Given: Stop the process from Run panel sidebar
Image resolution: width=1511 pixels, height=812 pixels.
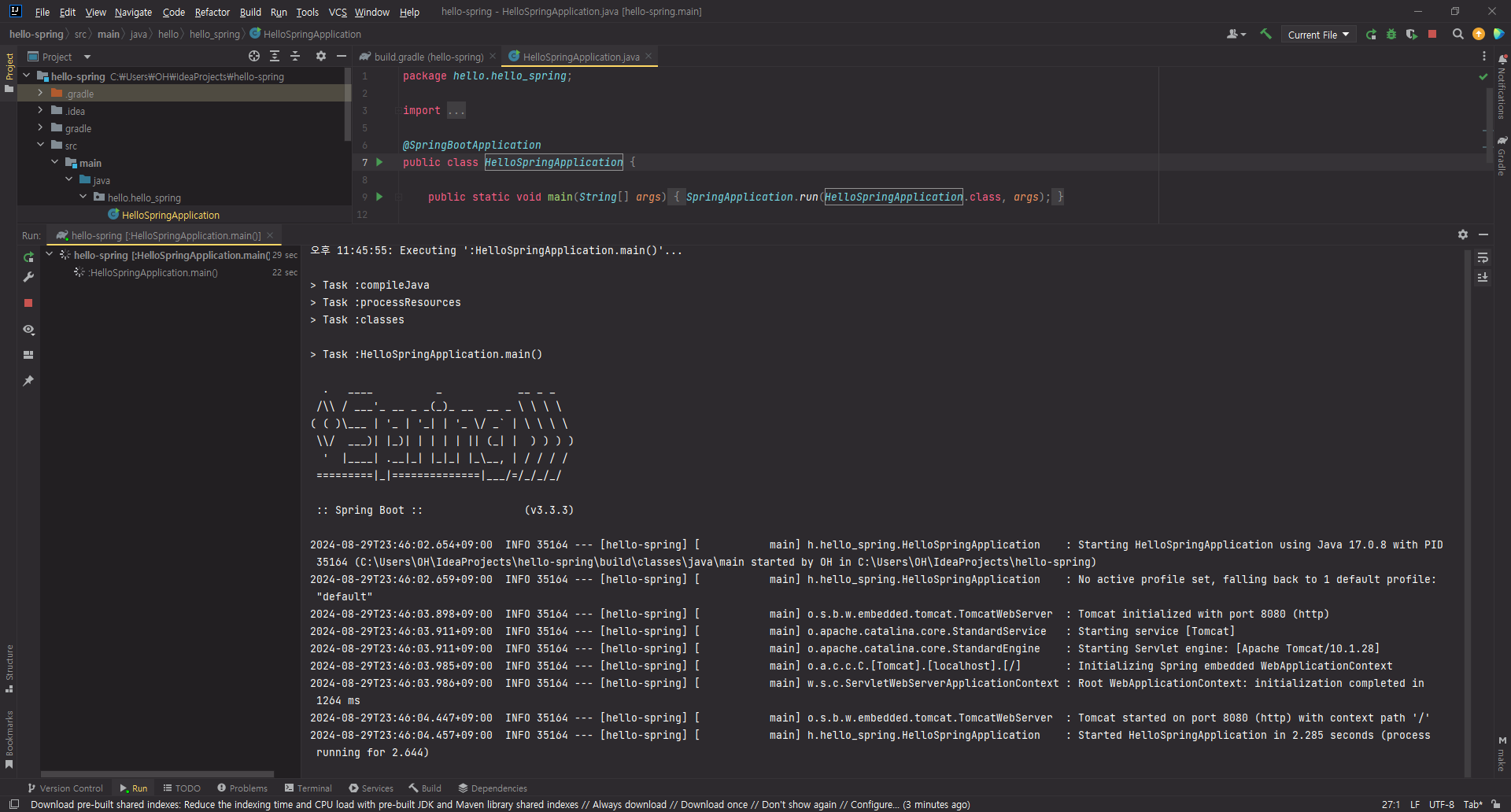Looking at the screenshot, I should click(28, 303).
